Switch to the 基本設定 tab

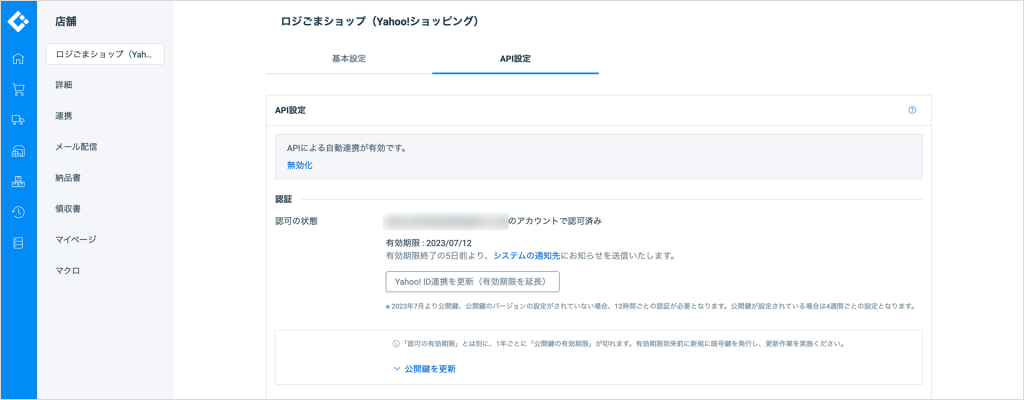point(348,59)
